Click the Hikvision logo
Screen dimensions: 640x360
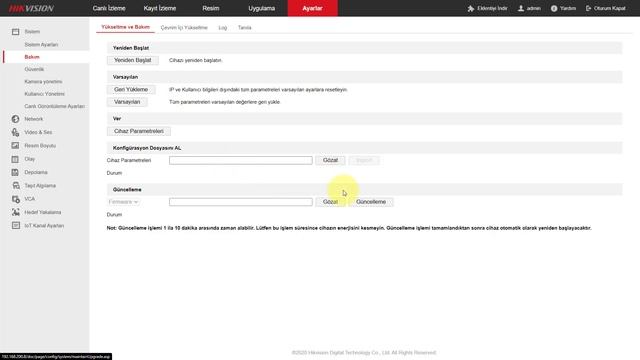[x=31, y=8]
